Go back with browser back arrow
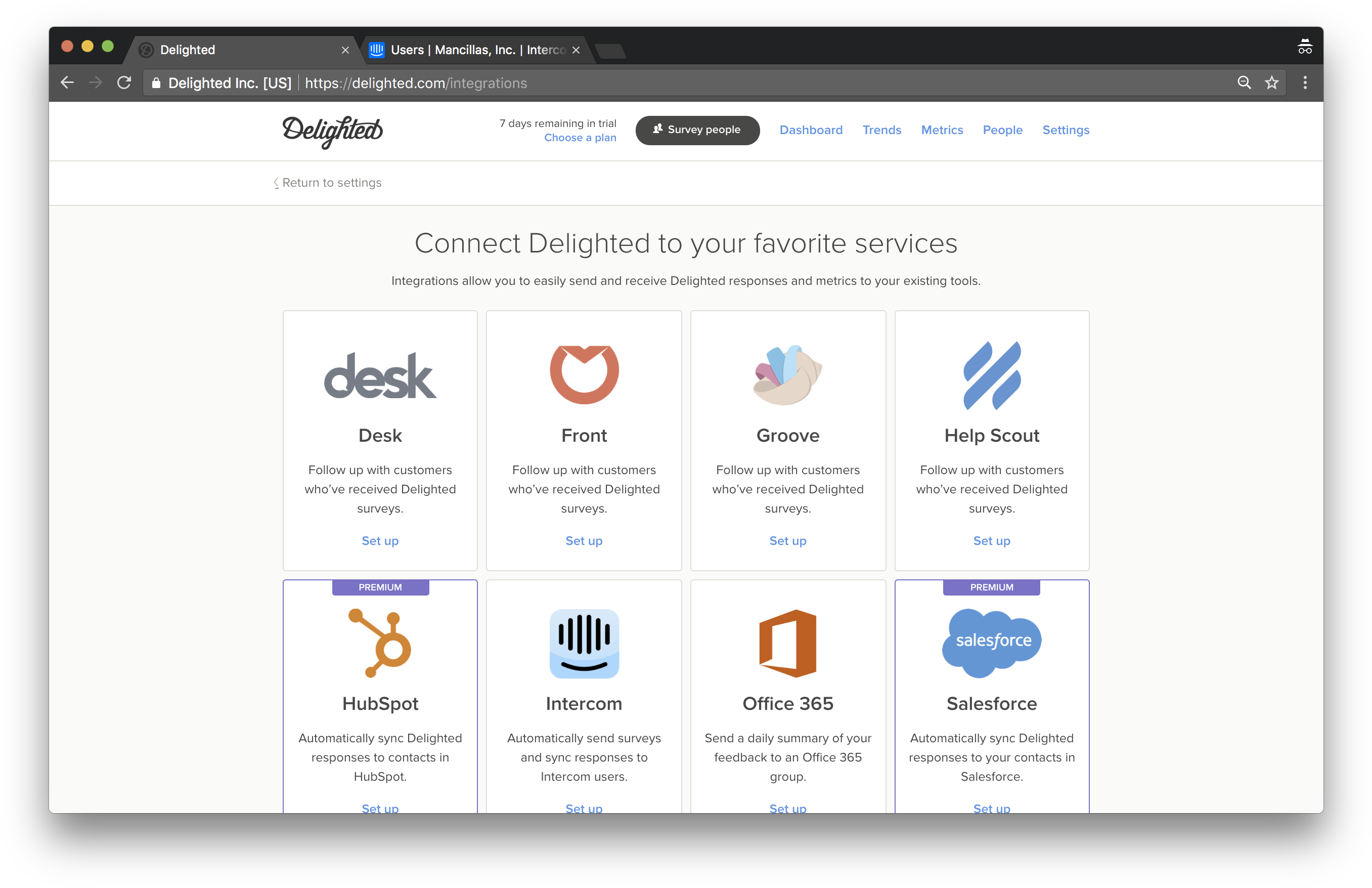 [67, 82]
